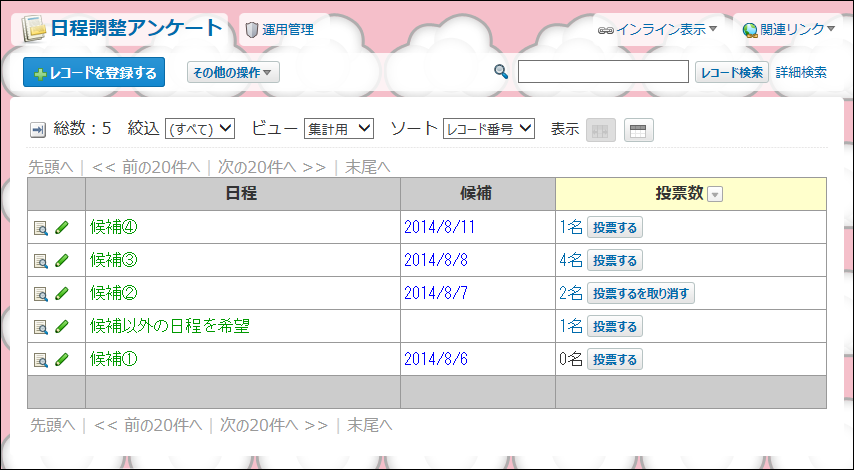
Task: Expand the その他の操作 menu
Action: point(233,72)
